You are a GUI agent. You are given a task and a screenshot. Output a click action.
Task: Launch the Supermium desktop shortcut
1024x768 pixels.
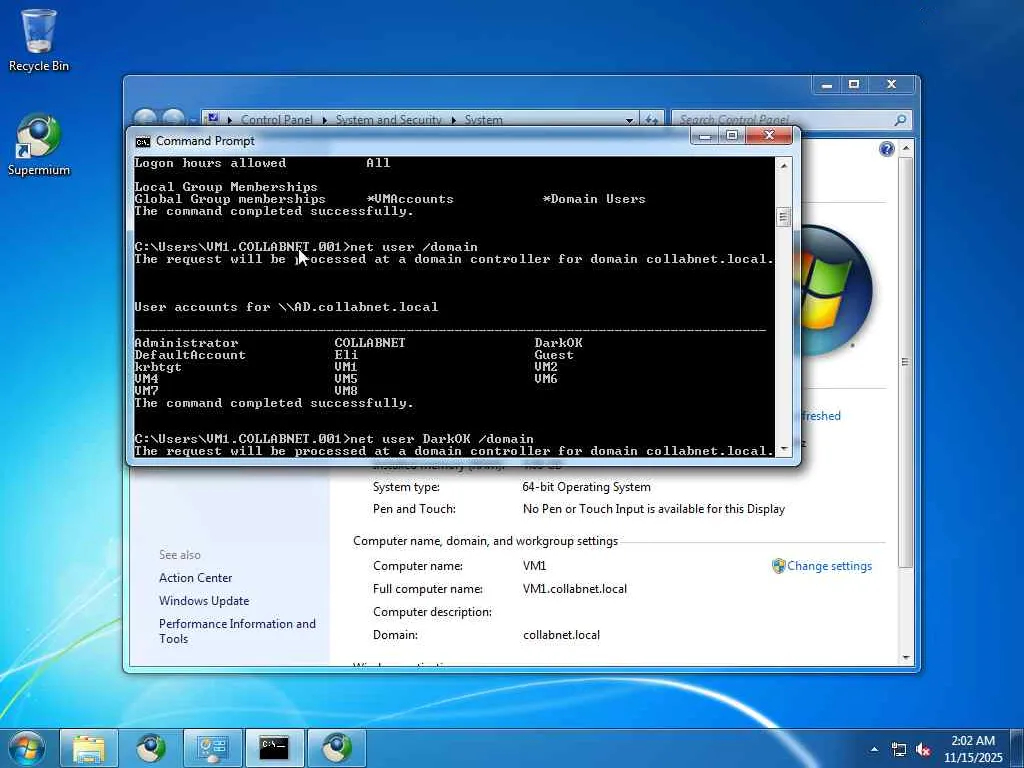(x=39, y=145)
